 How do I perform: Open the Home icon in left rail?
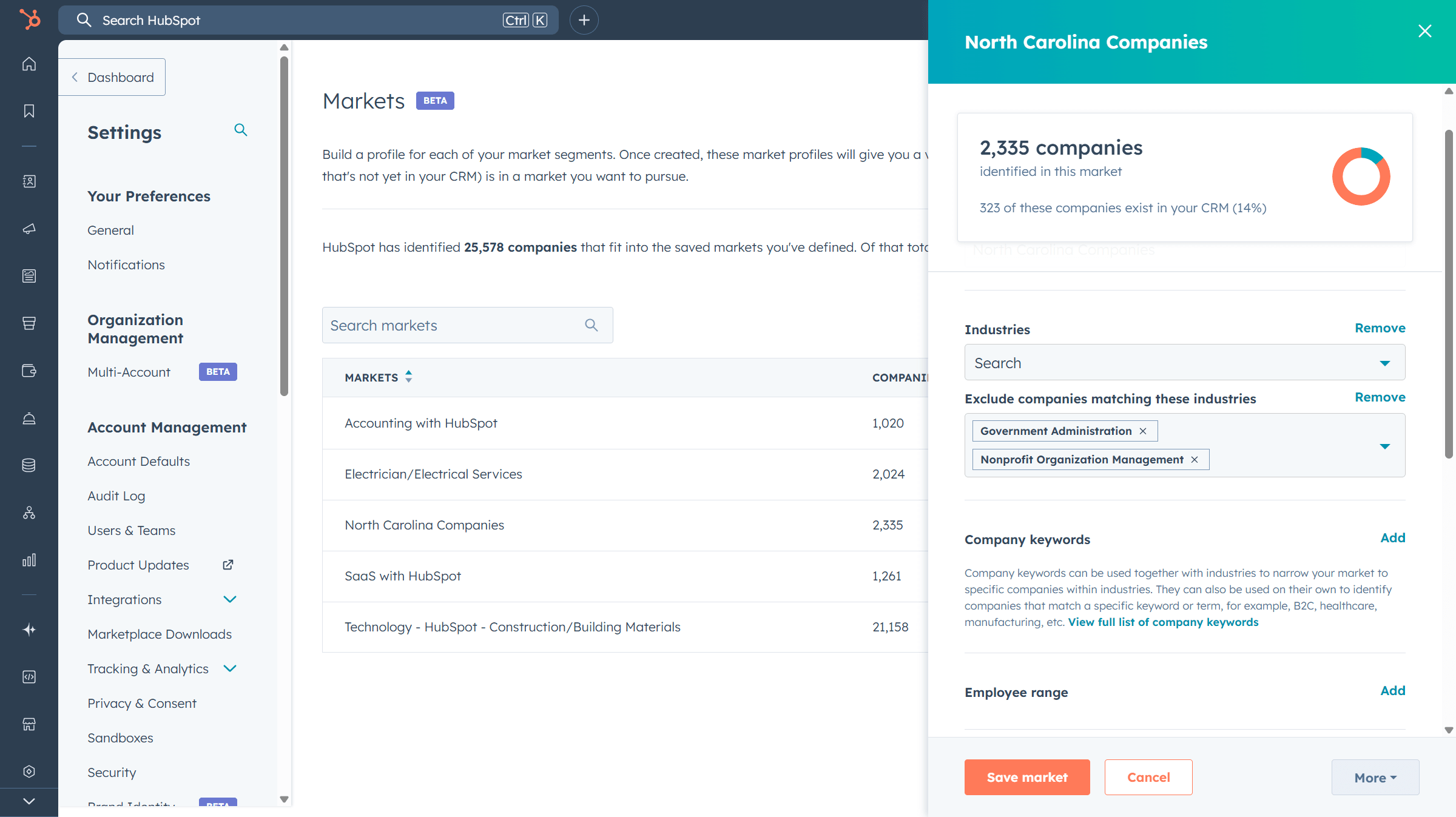(x=29, y=64)
